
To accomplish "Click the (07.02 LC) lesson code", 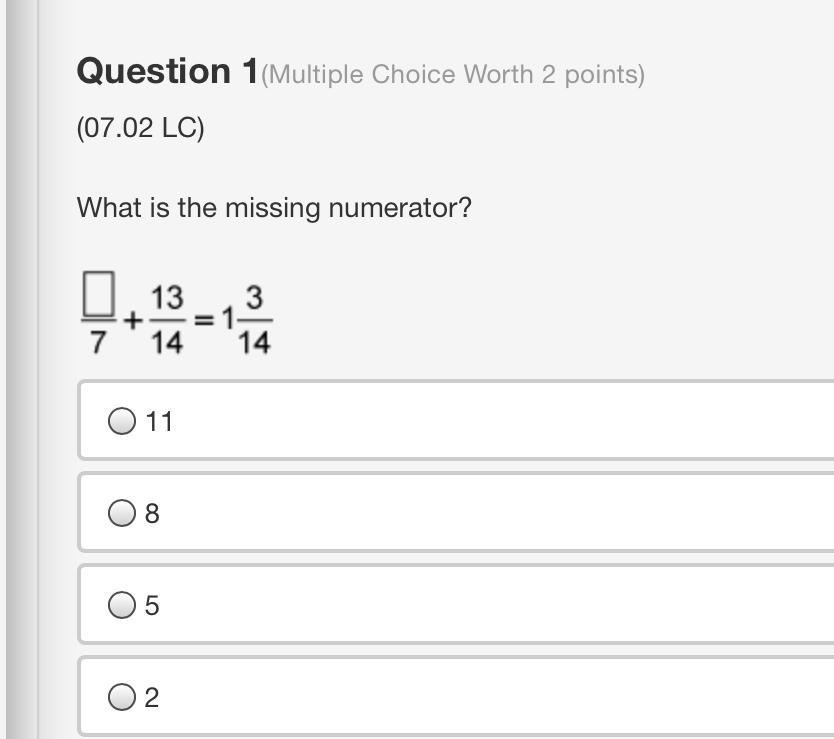I will 140,128.
